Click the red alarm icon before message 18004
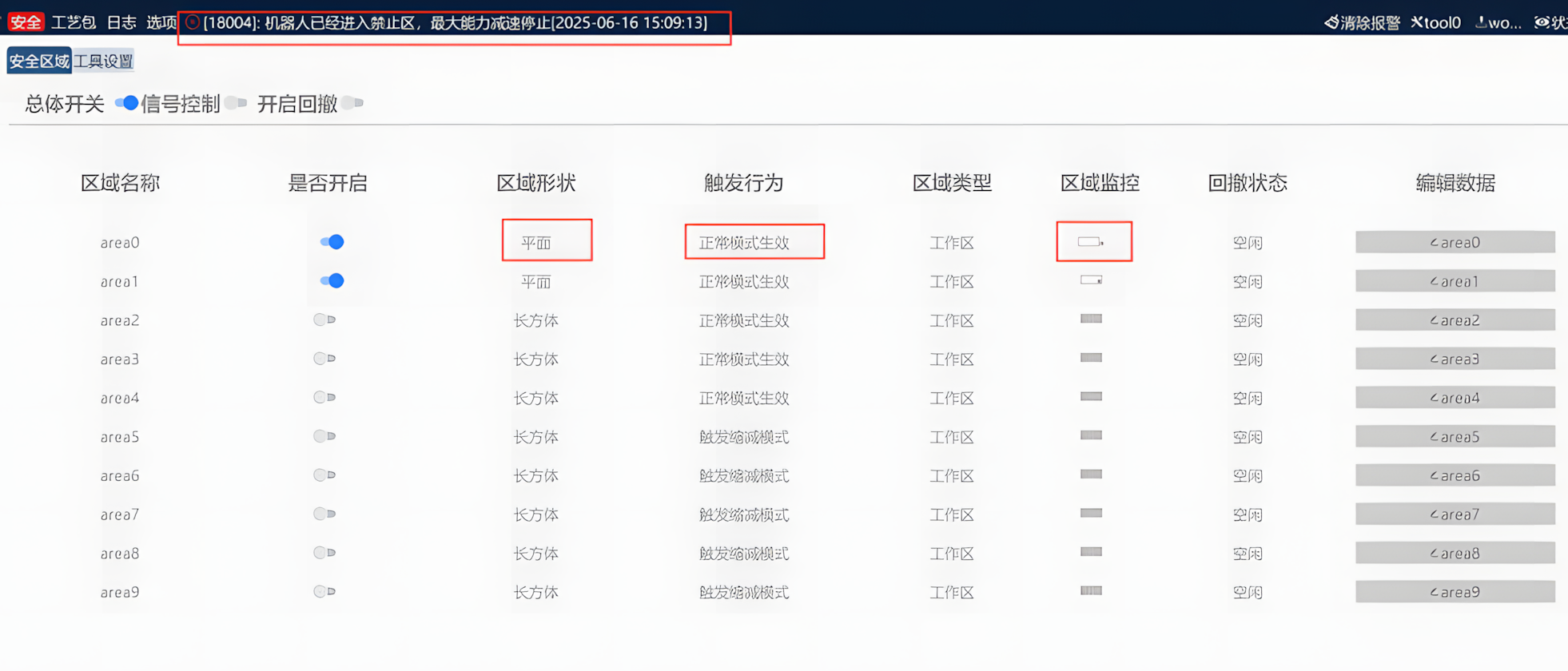The width and height of the screenshot is (1568, 671). click(x=192, y=22)
